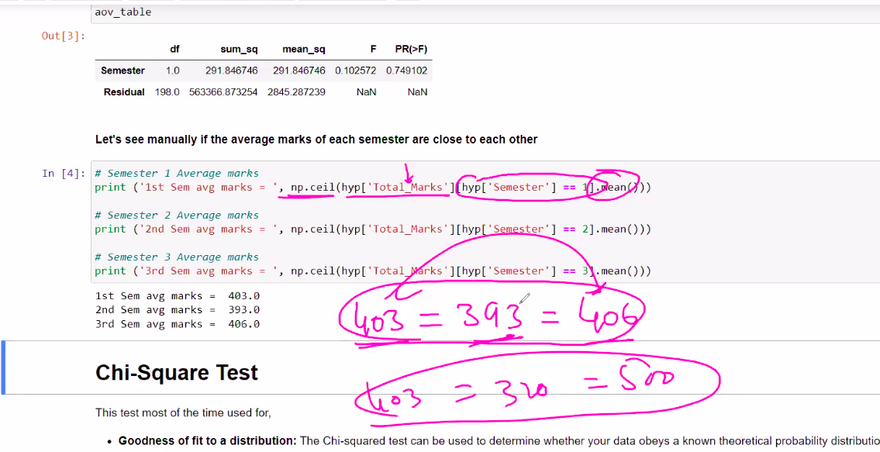Click 'This test most of the time used for' text
The width and height of the screenshot is (880, 452).
tap(183, 412)
